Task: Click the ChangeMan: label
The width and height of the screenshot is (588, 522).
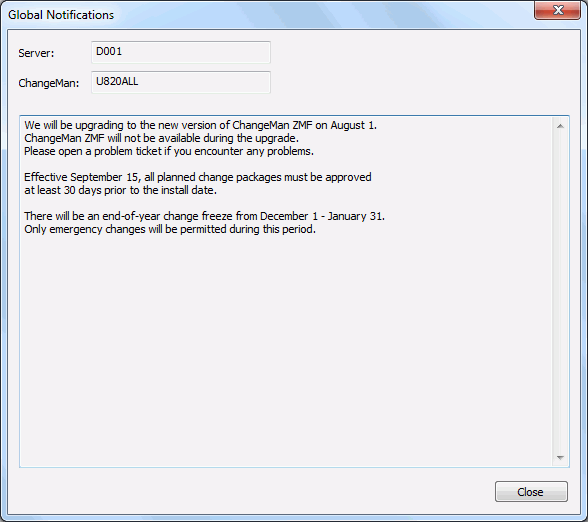Action: coord(49,83)
